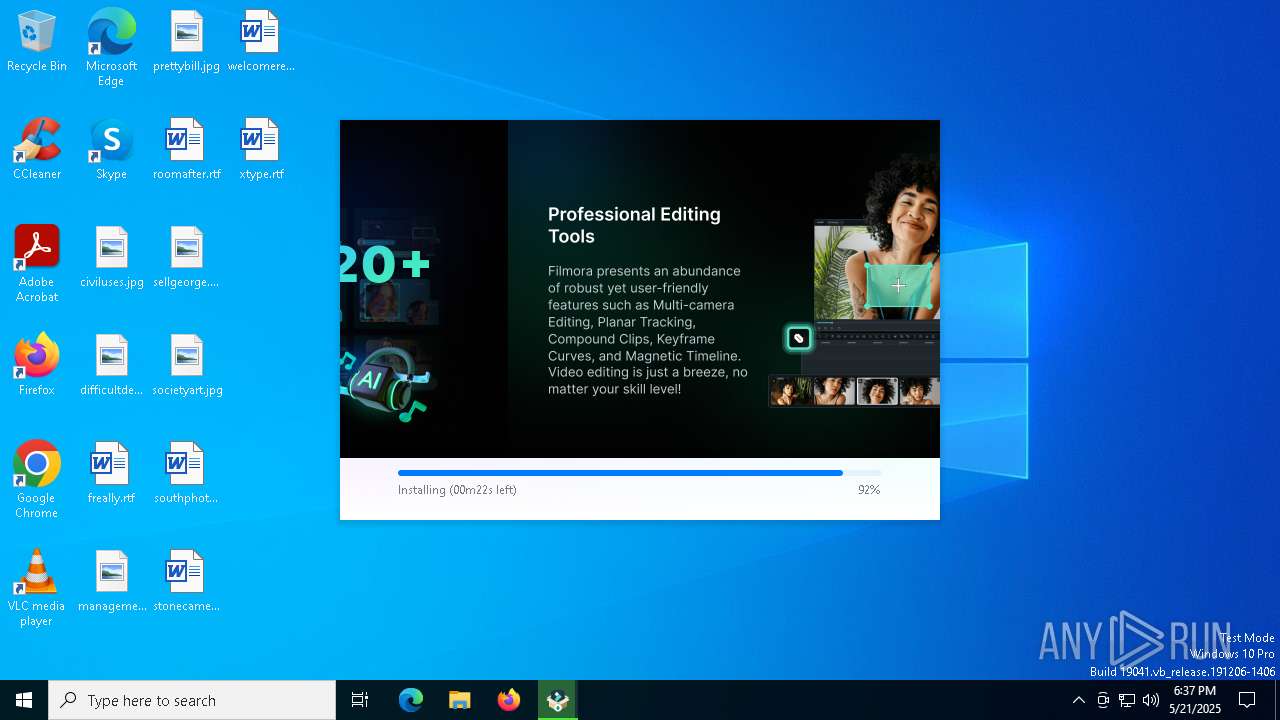Click the 92% progress label
Screen dimensions: 1280x720
(x=869, y=490)
